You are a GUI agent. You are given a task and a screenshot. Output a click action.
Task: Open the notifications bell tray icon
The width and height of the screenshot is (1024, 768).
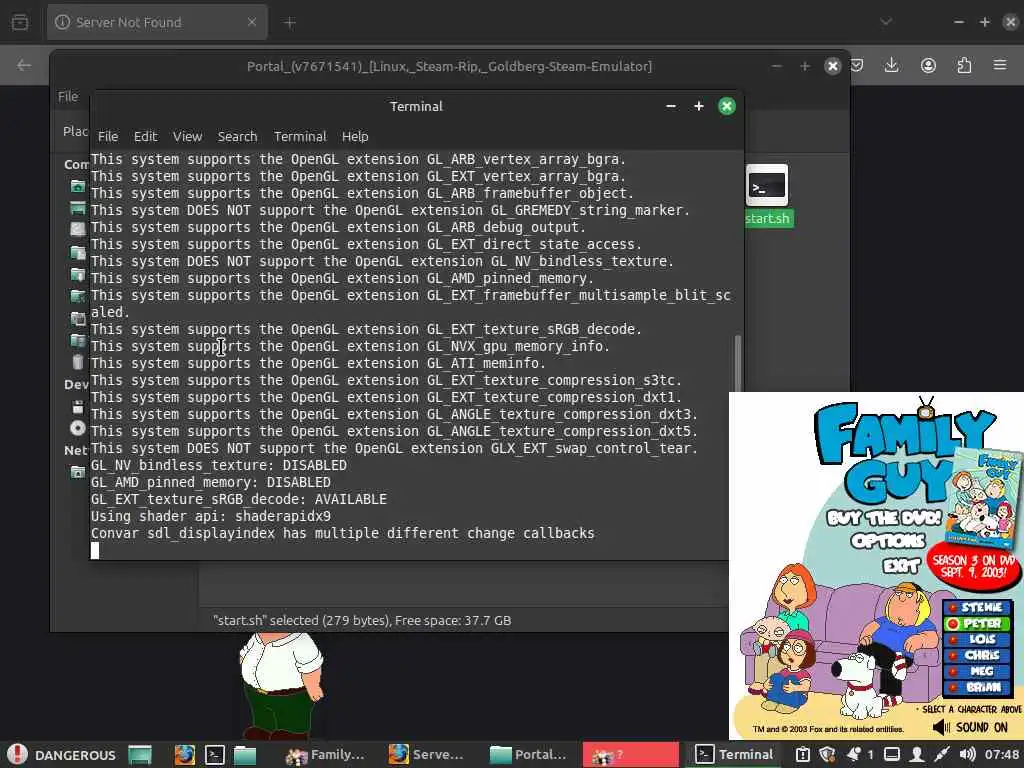pyautogui.click(x=854, y=755)
